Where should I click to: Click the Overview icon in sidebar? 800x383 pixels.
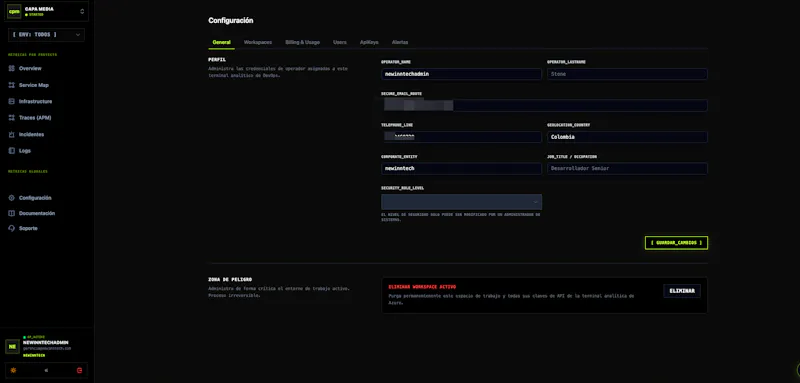tap(12, 68)
